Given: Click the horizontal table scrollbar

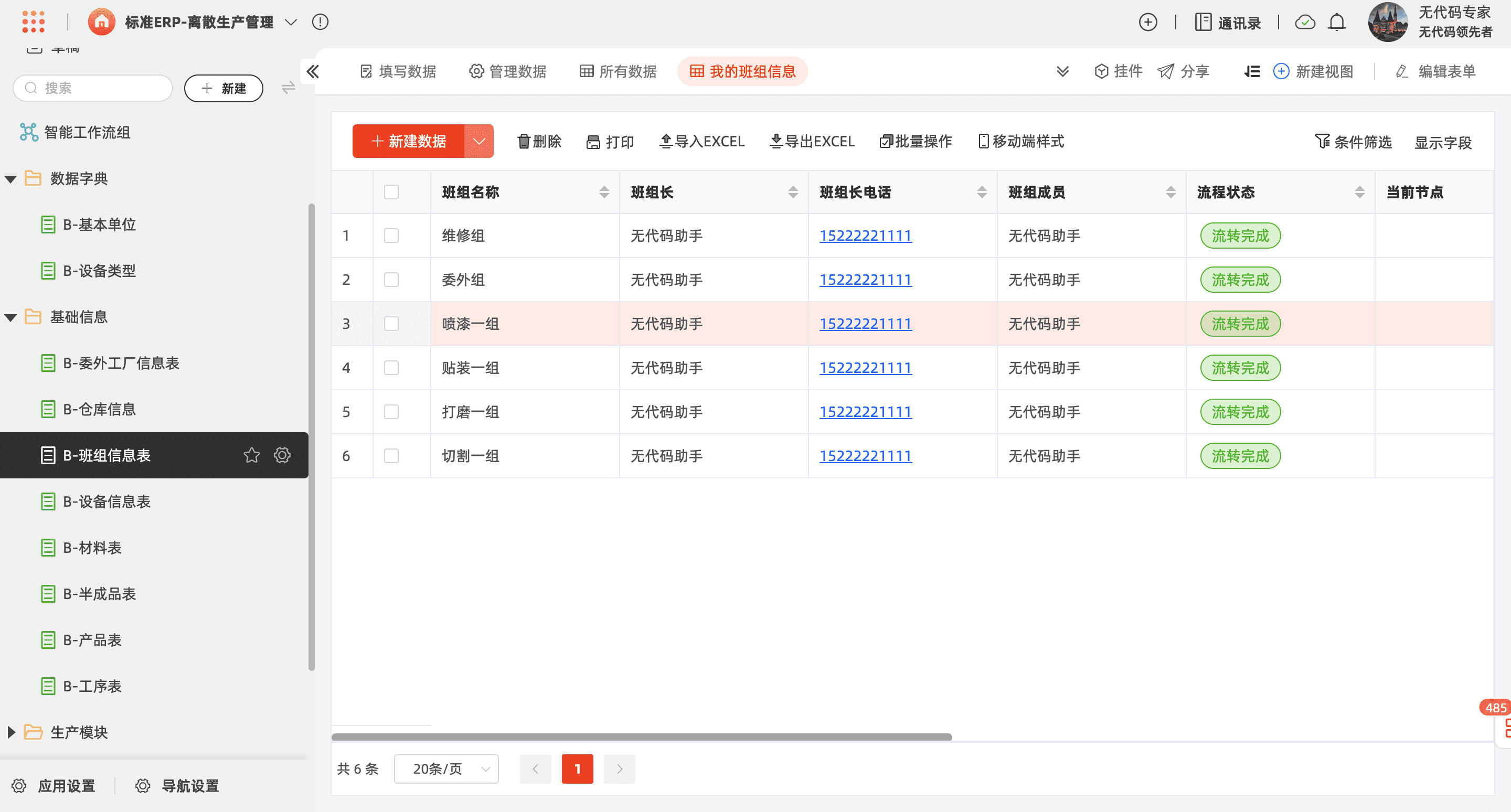Looking at the screenshot, I should click(x=641, y=737).
